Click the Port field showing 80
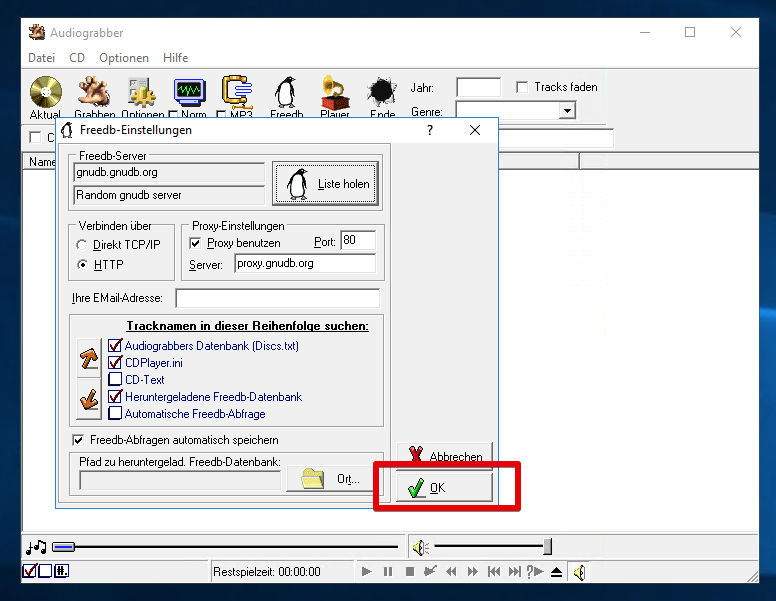776x601 pixels. (x=358, y=240)
